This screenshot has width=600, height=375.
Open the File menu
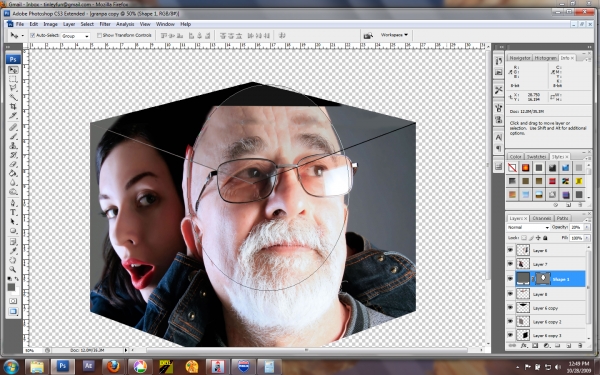20,24
